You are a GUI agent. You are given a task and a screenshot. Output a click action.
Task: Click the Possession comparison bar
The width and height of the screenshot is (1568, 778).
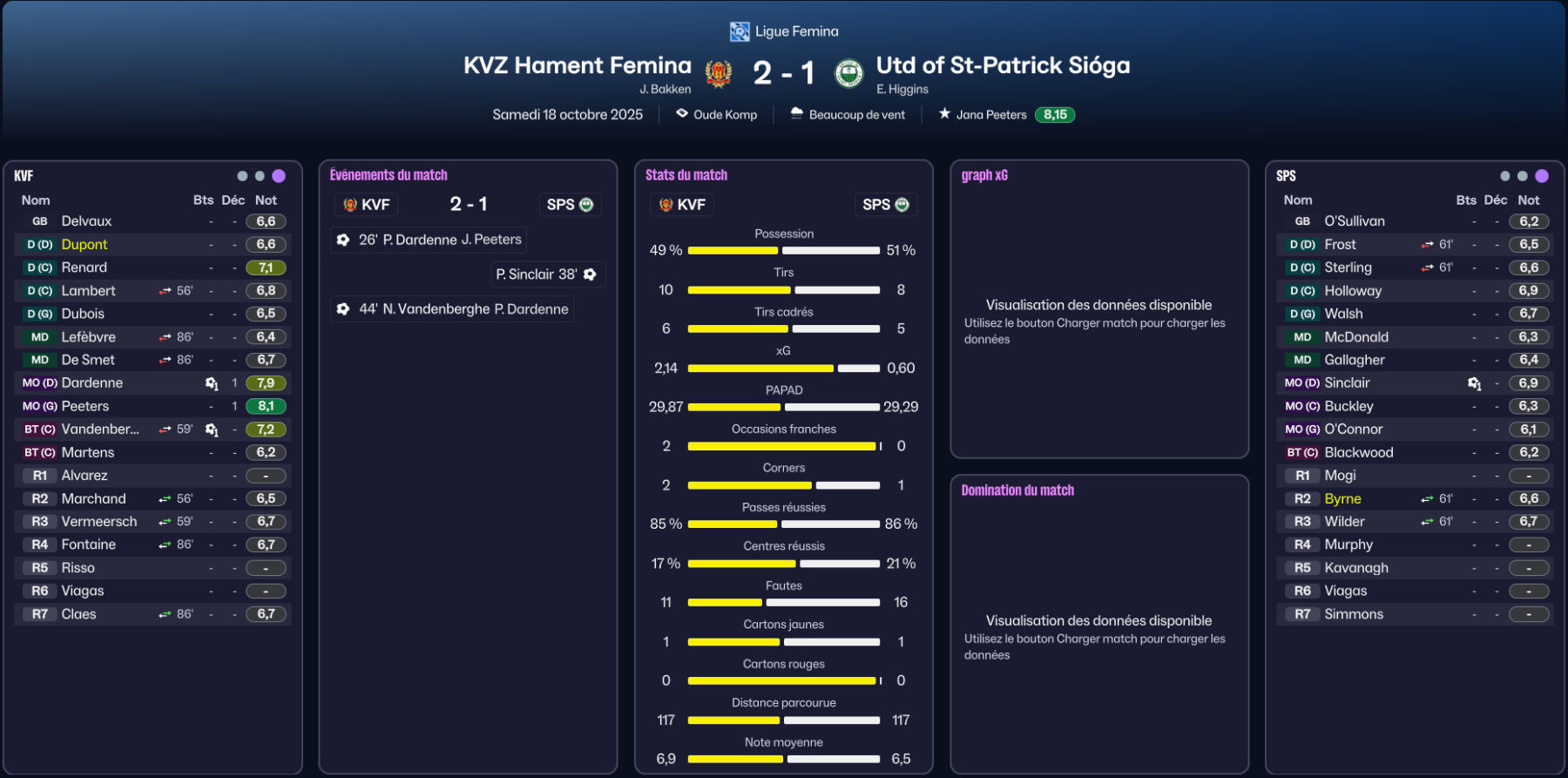(783, 251)
